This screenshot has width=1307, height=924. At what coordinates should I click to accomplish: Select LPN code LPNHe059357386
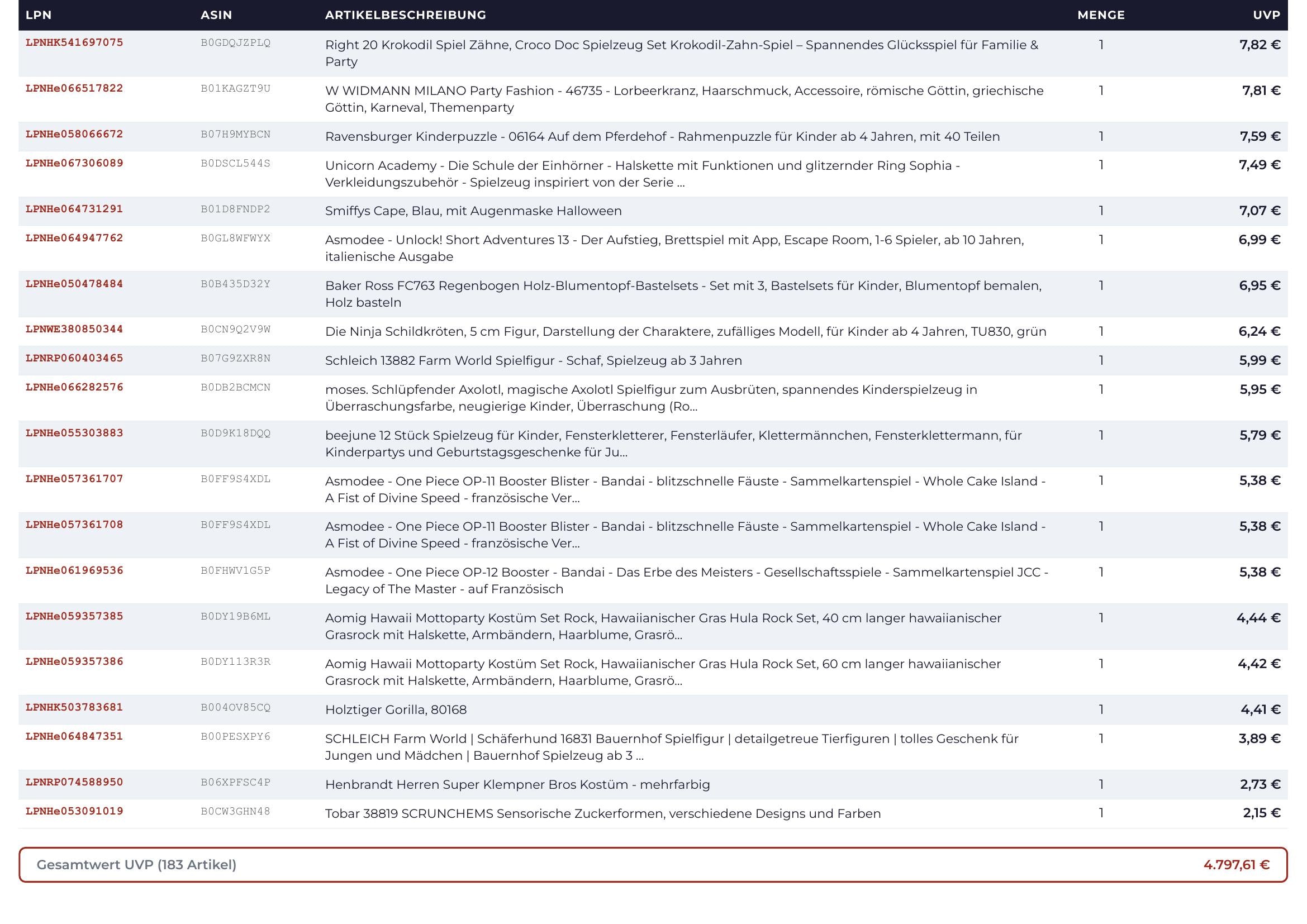pyautogui.click(x=74, y=661)
